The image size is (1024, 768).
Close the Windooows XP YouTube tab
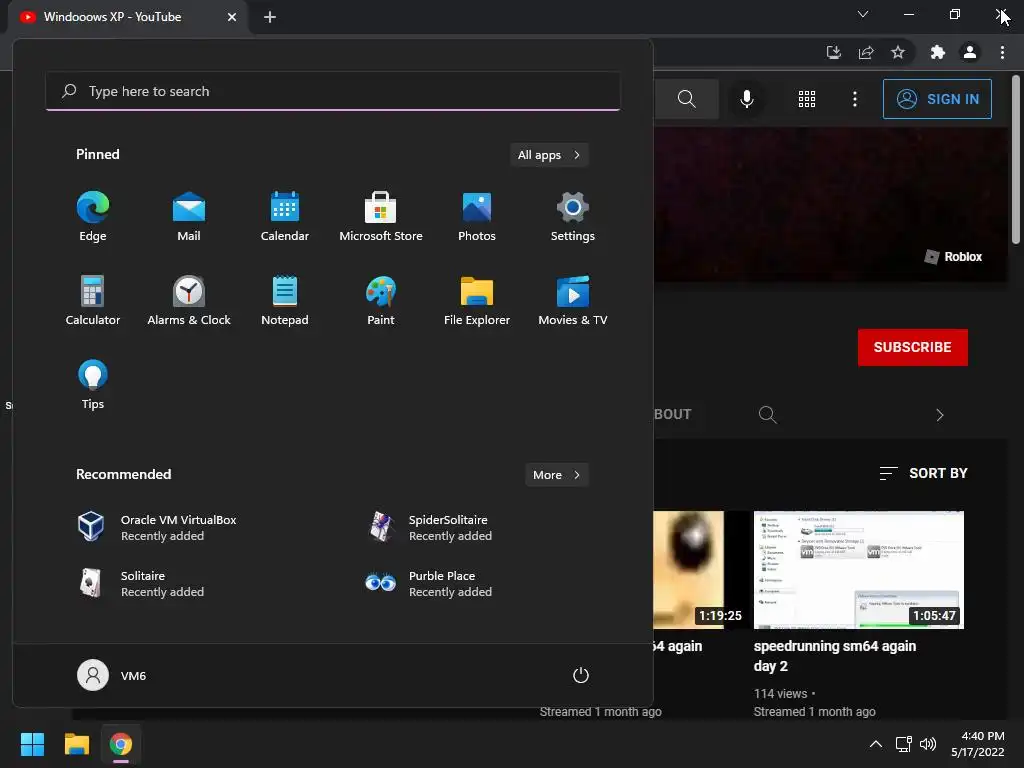232,17
